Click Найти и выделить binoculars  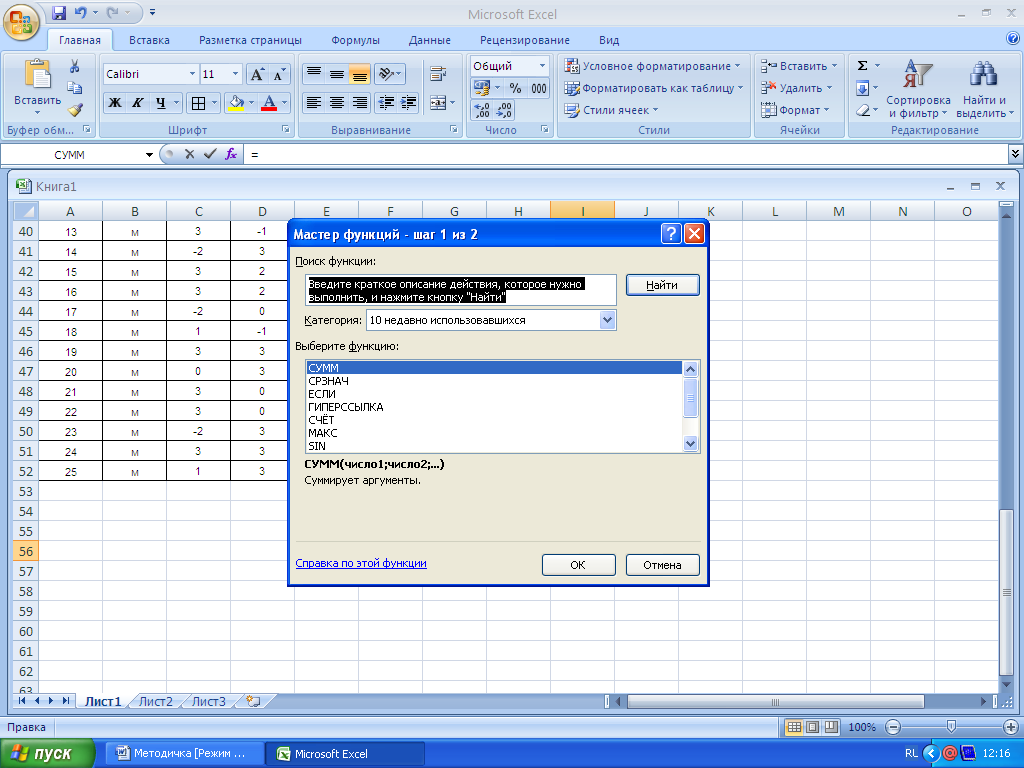[983, 74]
